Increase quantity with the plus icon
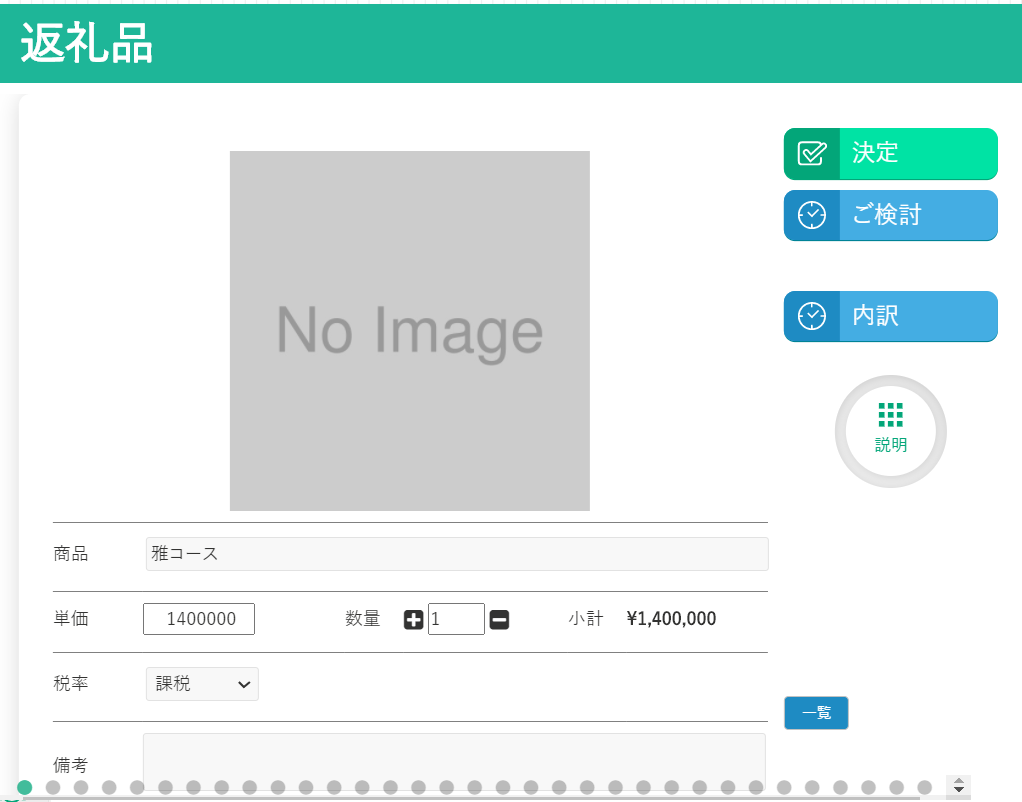This screenshot has height=802, width=1022. (413, 620)
